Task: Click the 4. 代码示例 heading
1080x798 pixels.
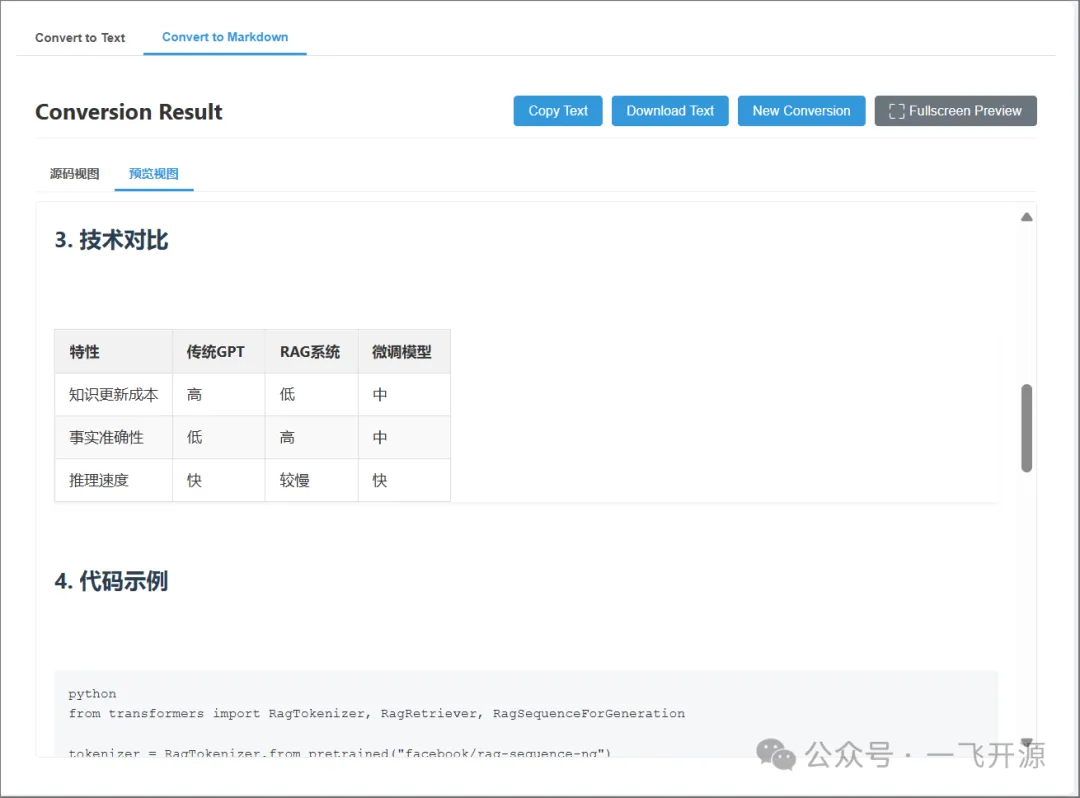Action: [112, 581]
